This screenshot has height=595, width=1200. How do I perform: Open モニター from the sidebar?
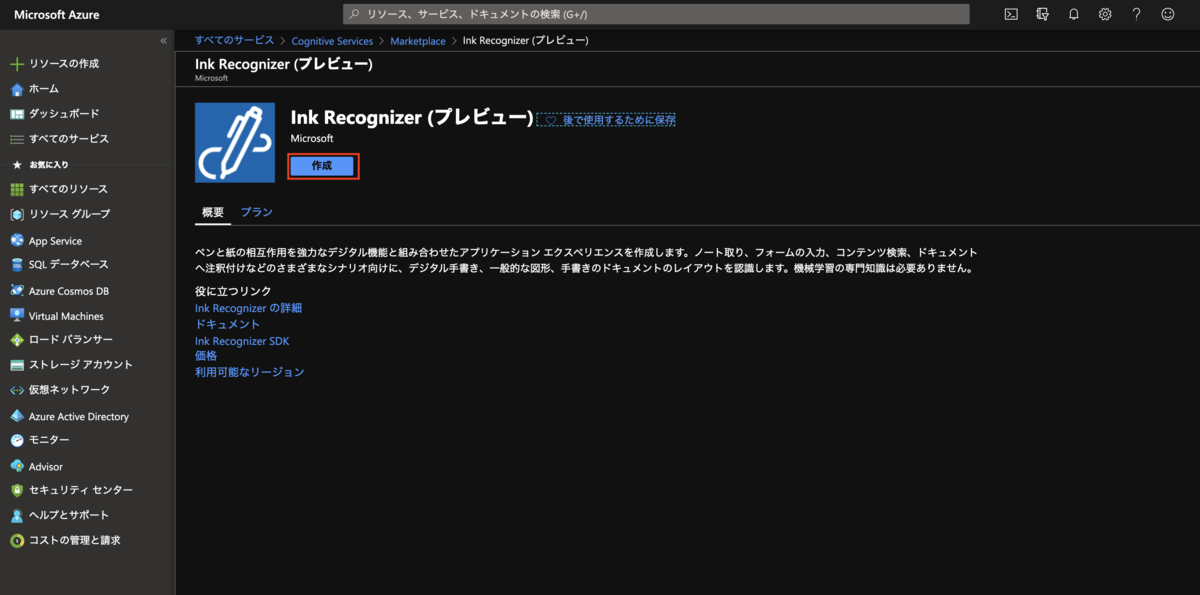pos(50,440)
